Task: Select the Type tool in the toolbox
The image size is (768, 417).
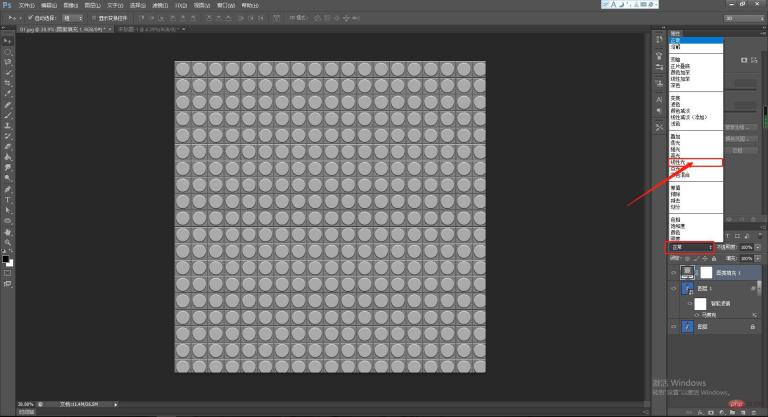Action: (x=8, y=199)
